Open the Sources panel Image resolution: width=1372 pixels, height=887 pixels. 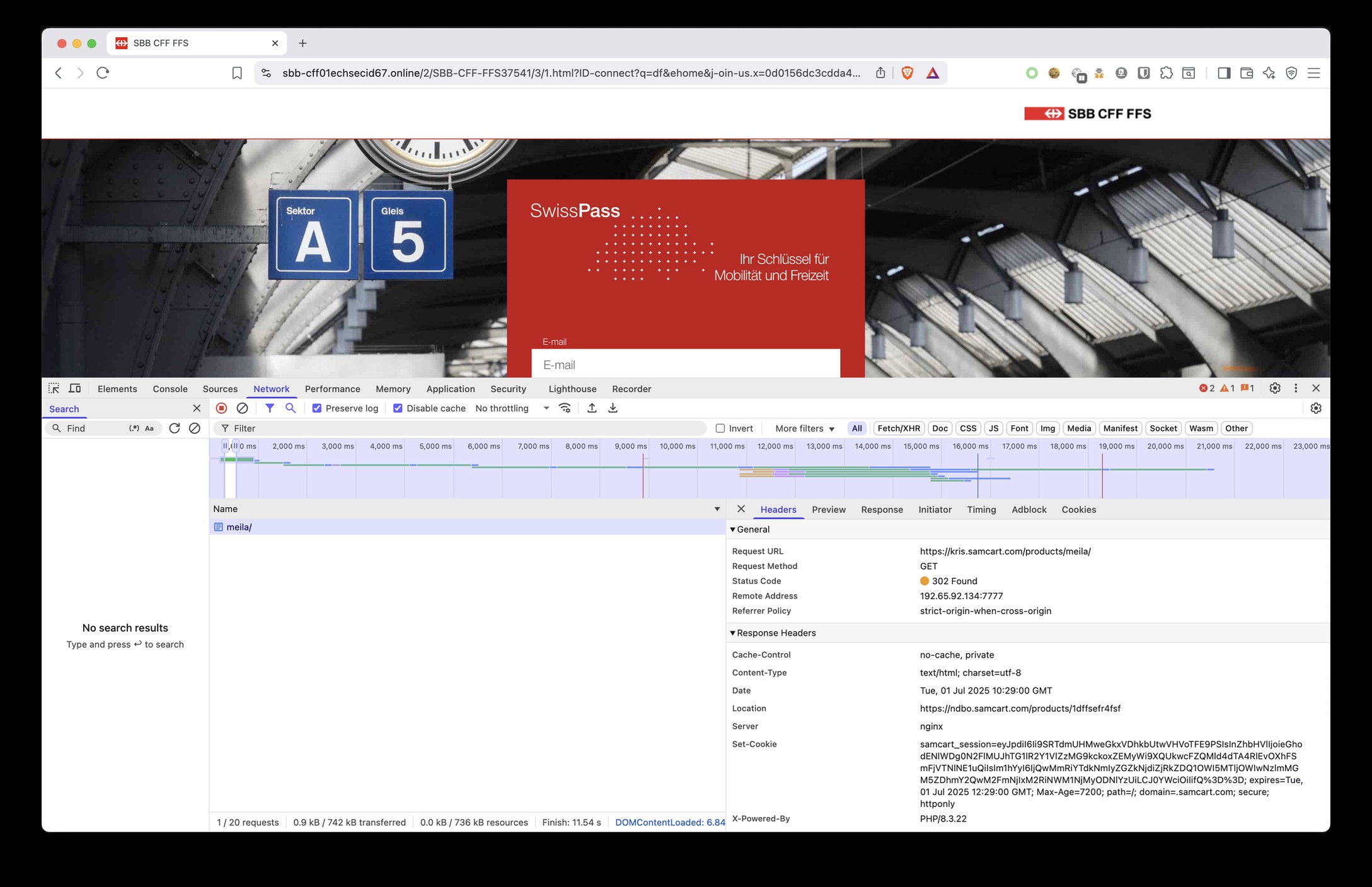click(220, 389)
